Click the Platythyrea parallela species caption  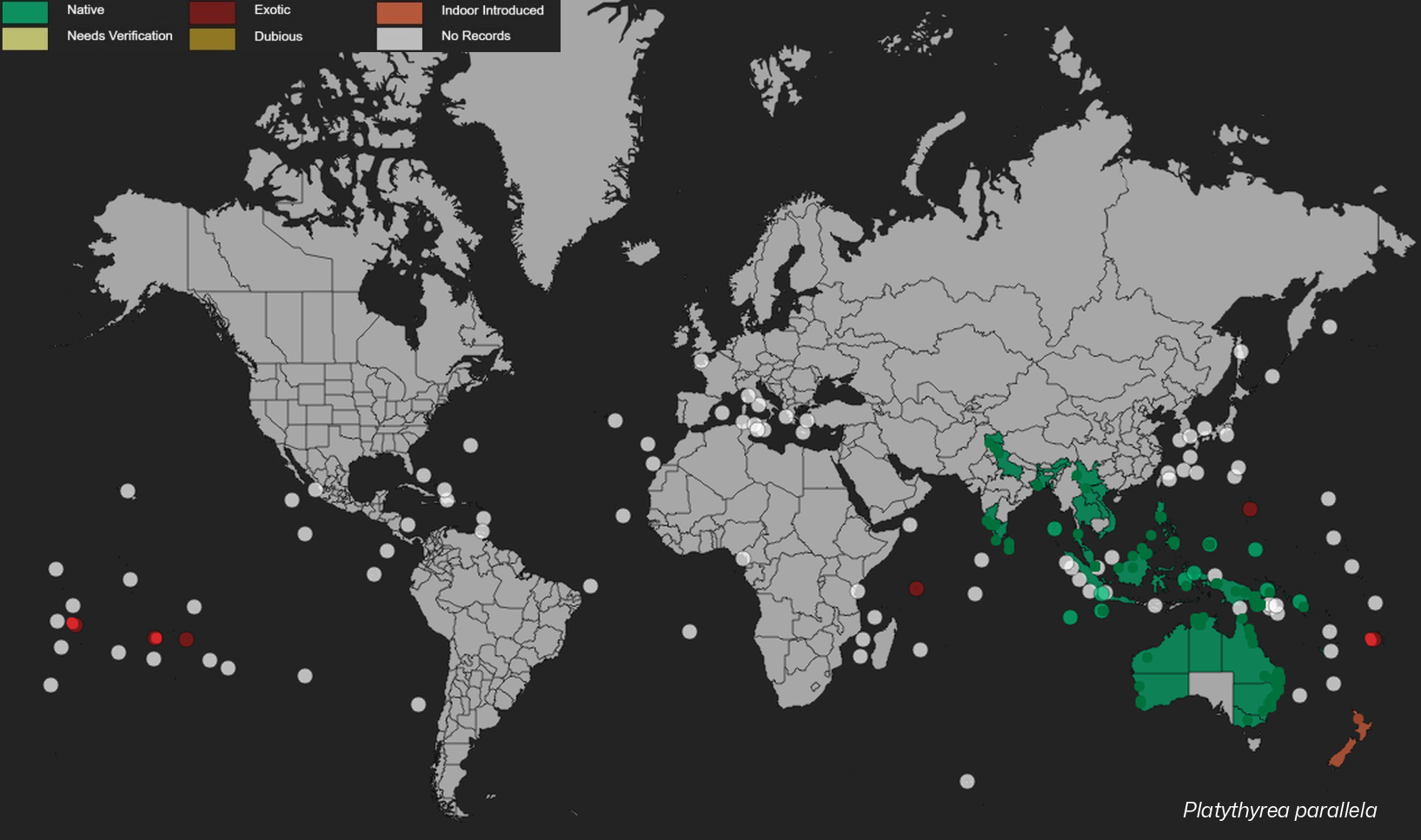[x=1279, y=810]
